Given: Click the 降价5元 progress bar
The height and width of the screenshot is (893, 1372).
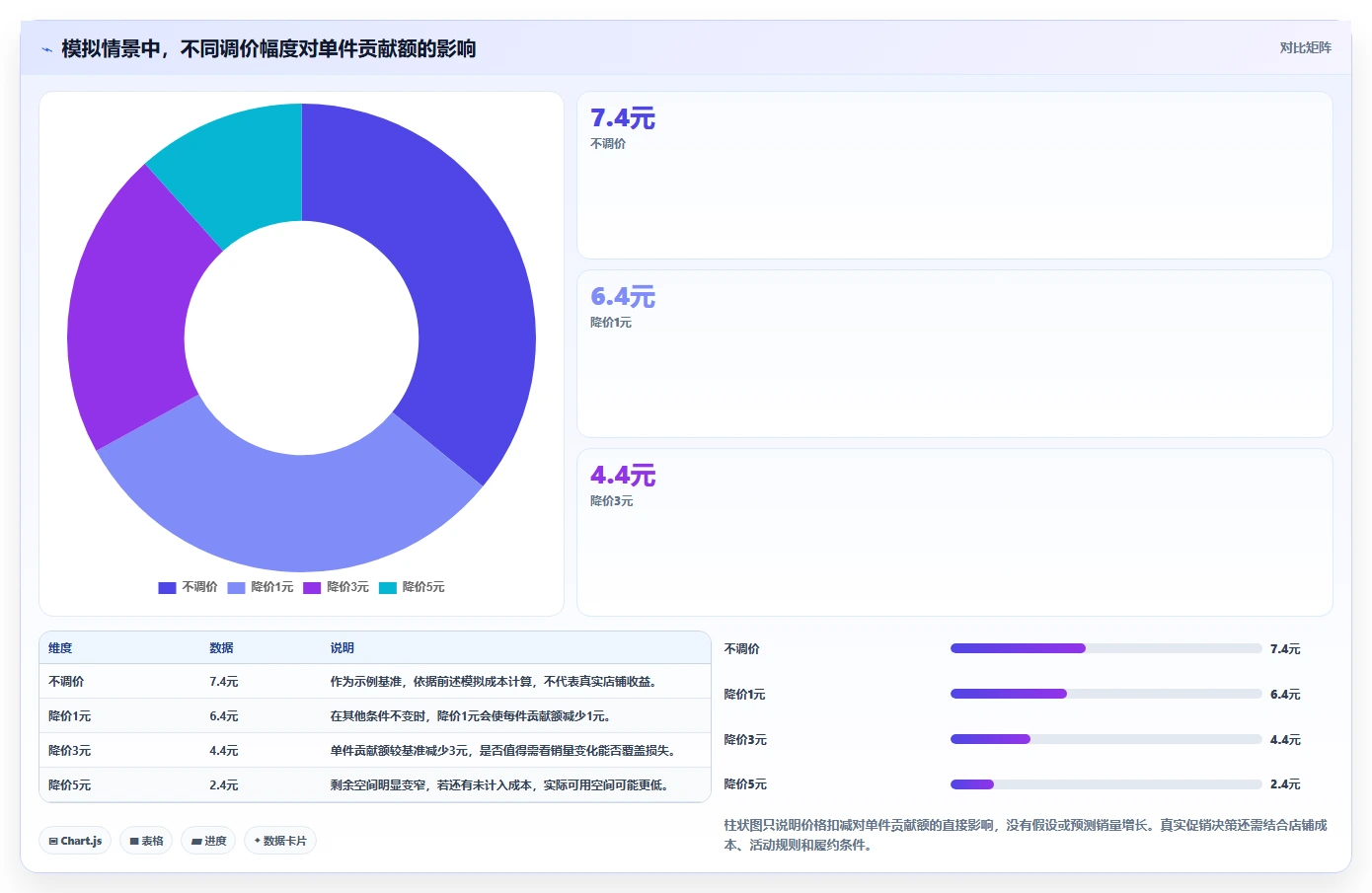Looking at the screenshot, I should click(1105, 784).
